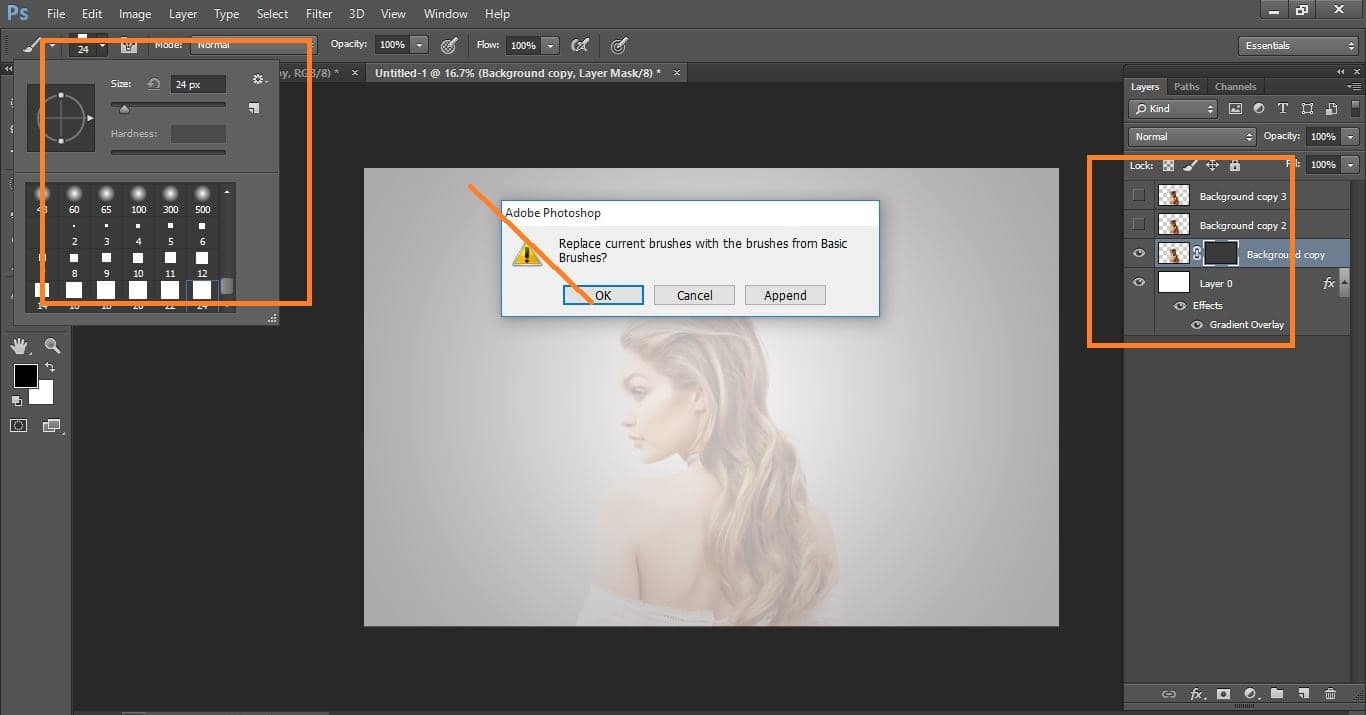The height and width of the screenshot is (715, 1366).
Task: Click the black foreground color swatch
Action: pyautogui.click(x=25, y=377)
